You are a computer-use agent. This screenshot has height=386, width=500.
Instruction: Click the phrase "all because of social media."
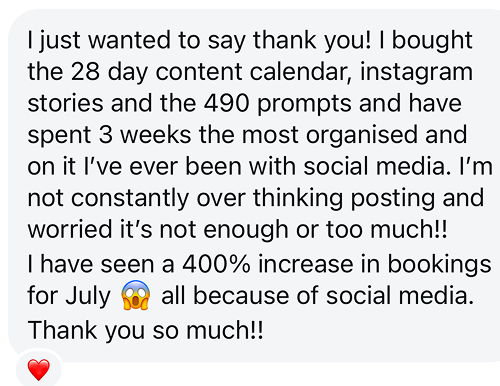tap(317, 296)
